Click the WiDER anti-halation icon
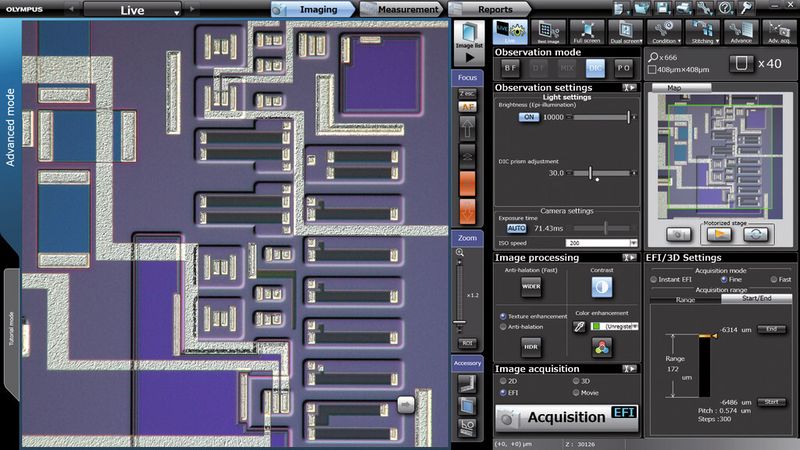800x450 pixels. [530, 288]
